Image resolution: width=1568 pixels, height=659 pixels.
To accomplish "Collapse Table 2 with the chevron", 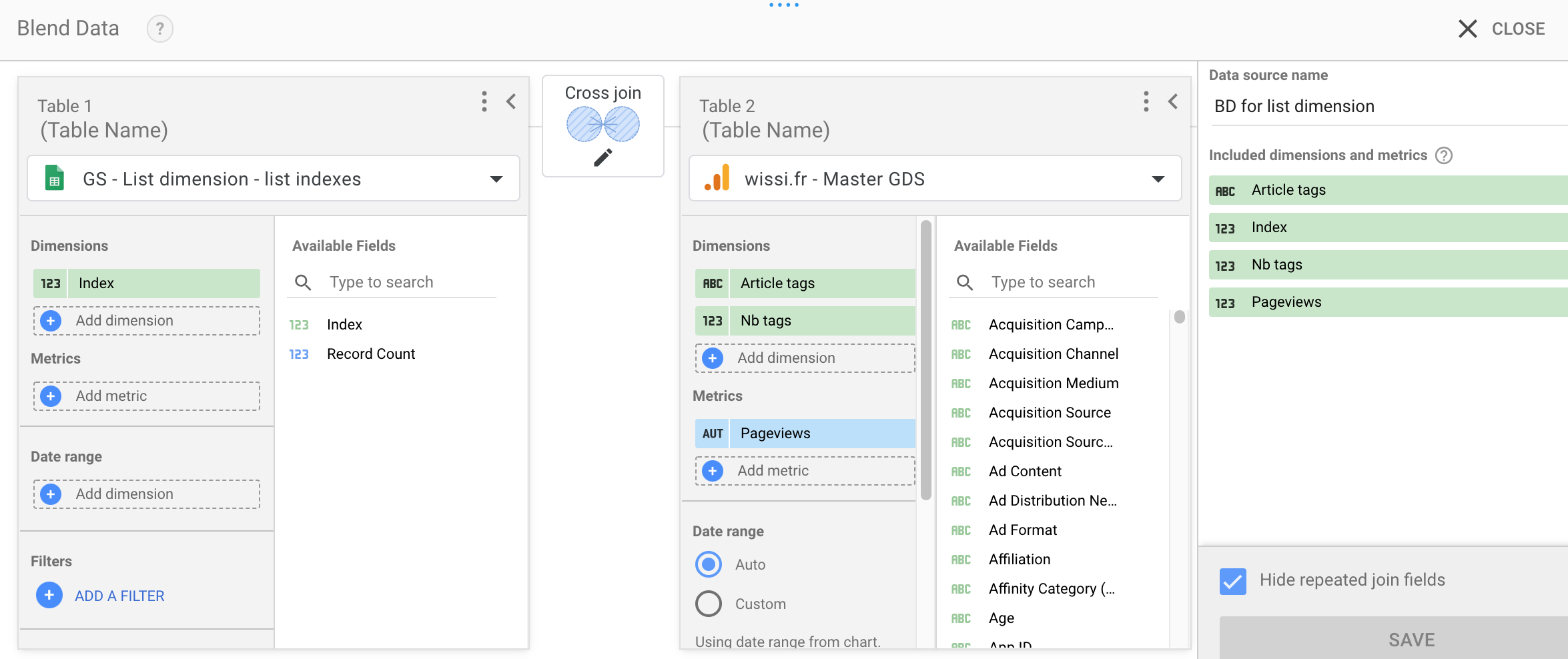I will 1173,101.
